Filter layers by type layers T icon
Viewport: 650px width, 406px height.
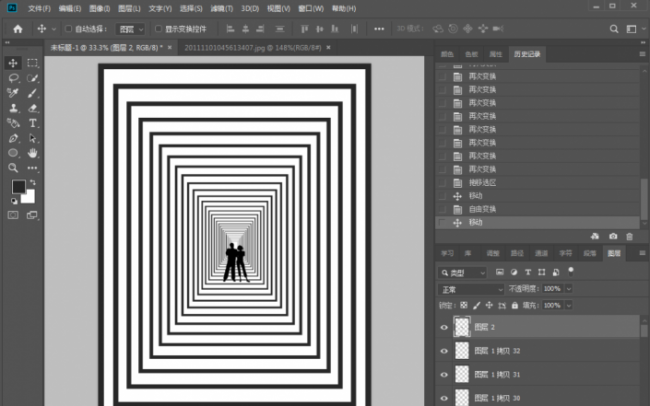click(x=528, y=272)
